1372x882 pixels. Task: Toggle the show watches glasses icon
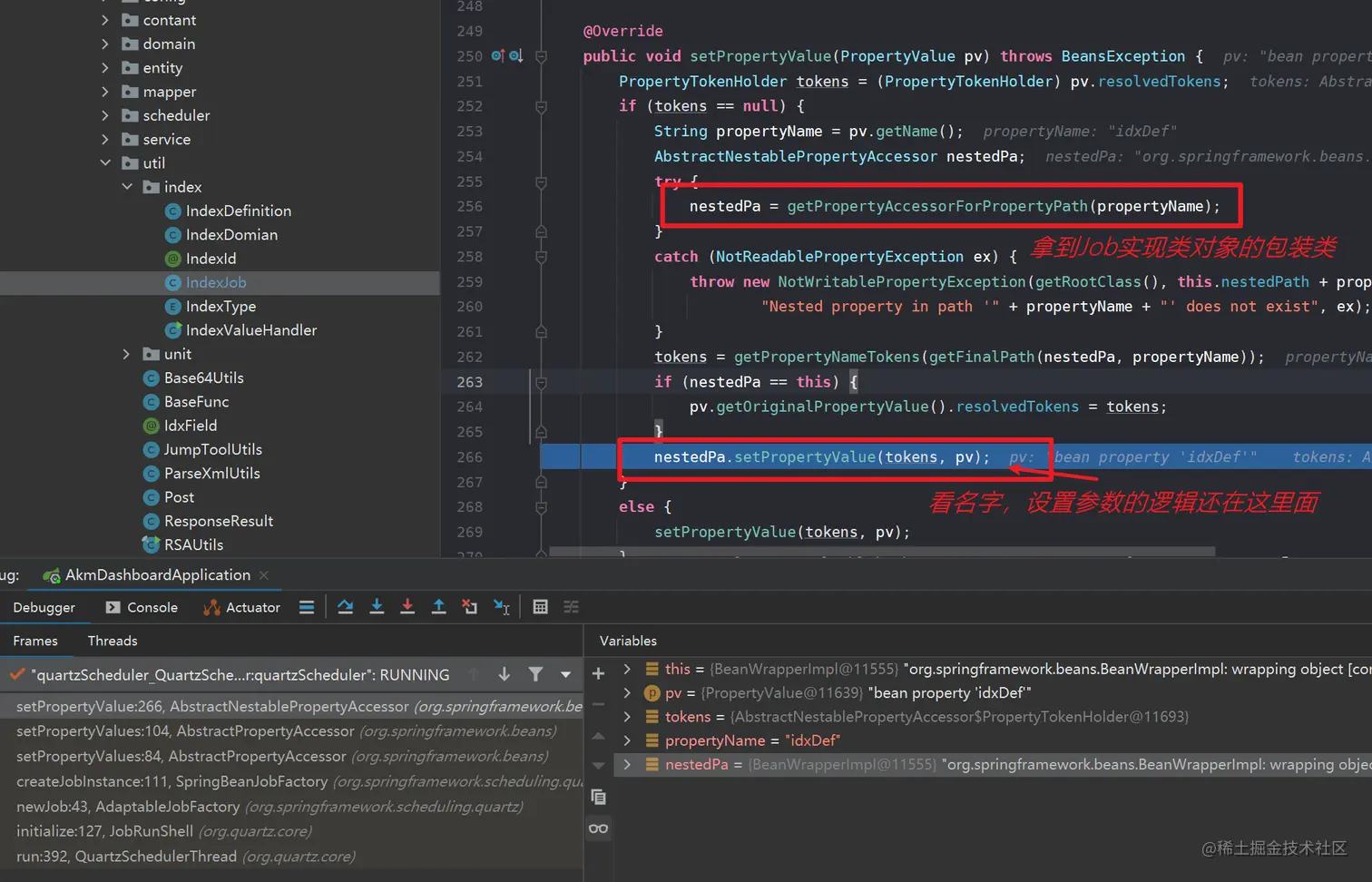tap(598, 828)
